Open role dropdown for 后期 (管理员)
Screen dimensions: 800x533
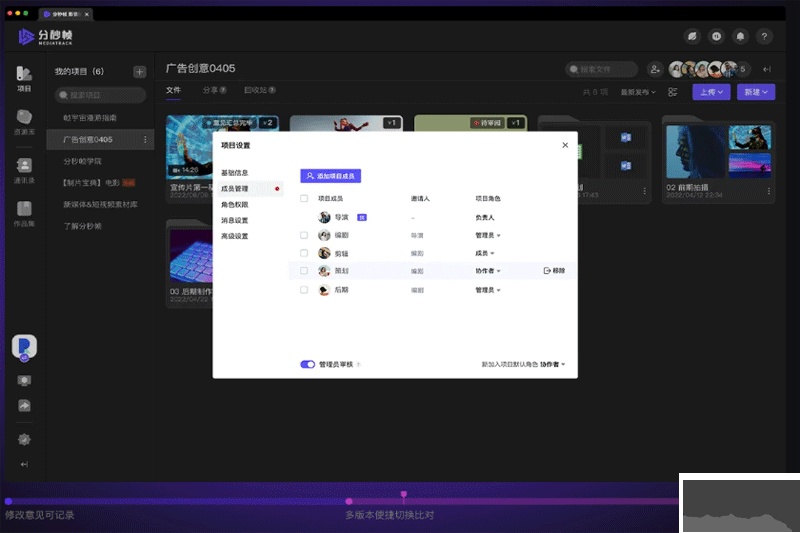488,290
